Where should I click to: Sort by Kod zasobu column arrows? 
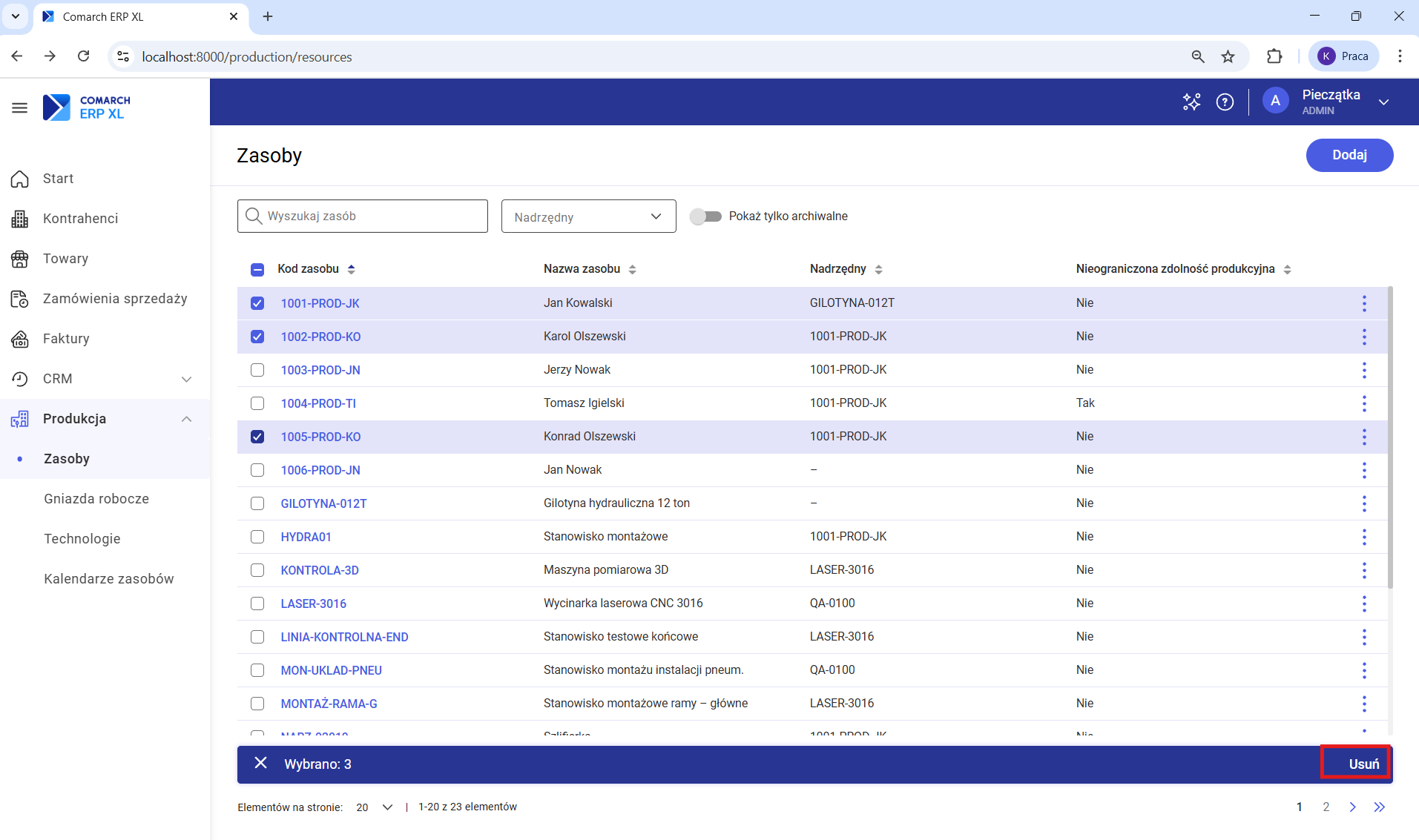[x=352, y=269]
